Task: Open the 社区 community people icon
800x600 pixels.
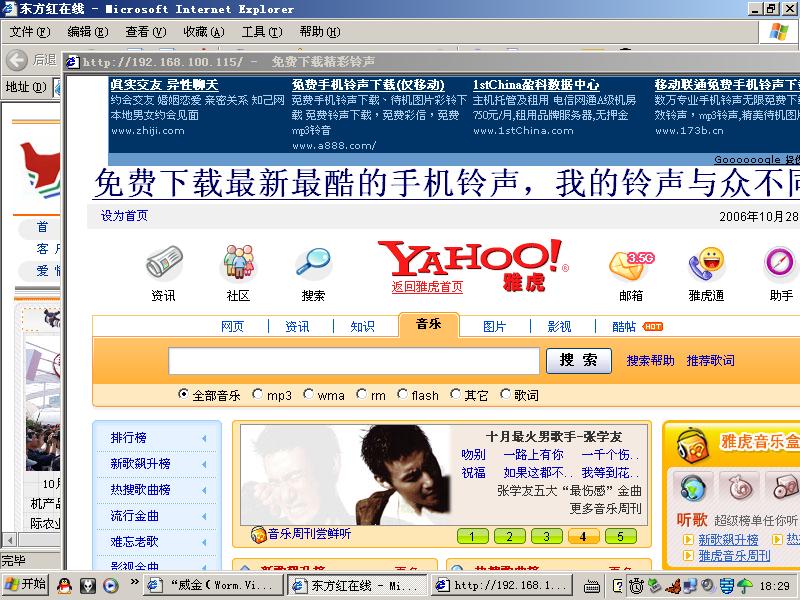Action: pyautogui.click(x=238, y=263)
